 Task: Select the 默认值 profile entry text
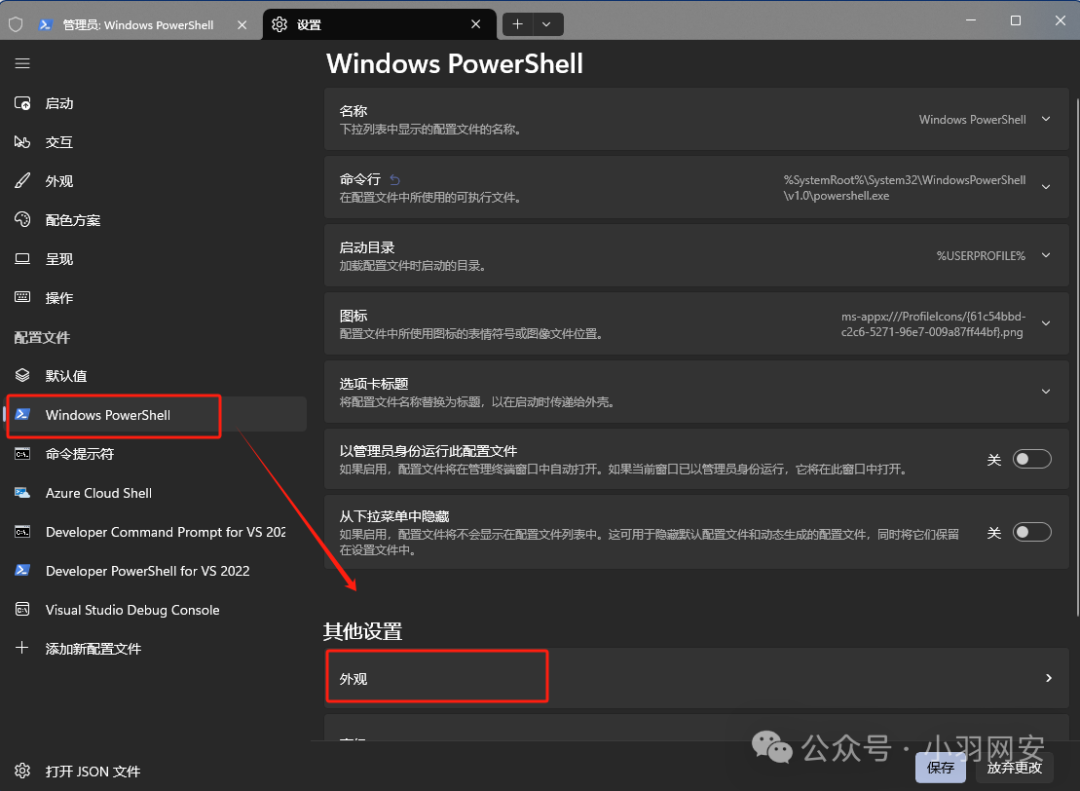click(66, 376)
